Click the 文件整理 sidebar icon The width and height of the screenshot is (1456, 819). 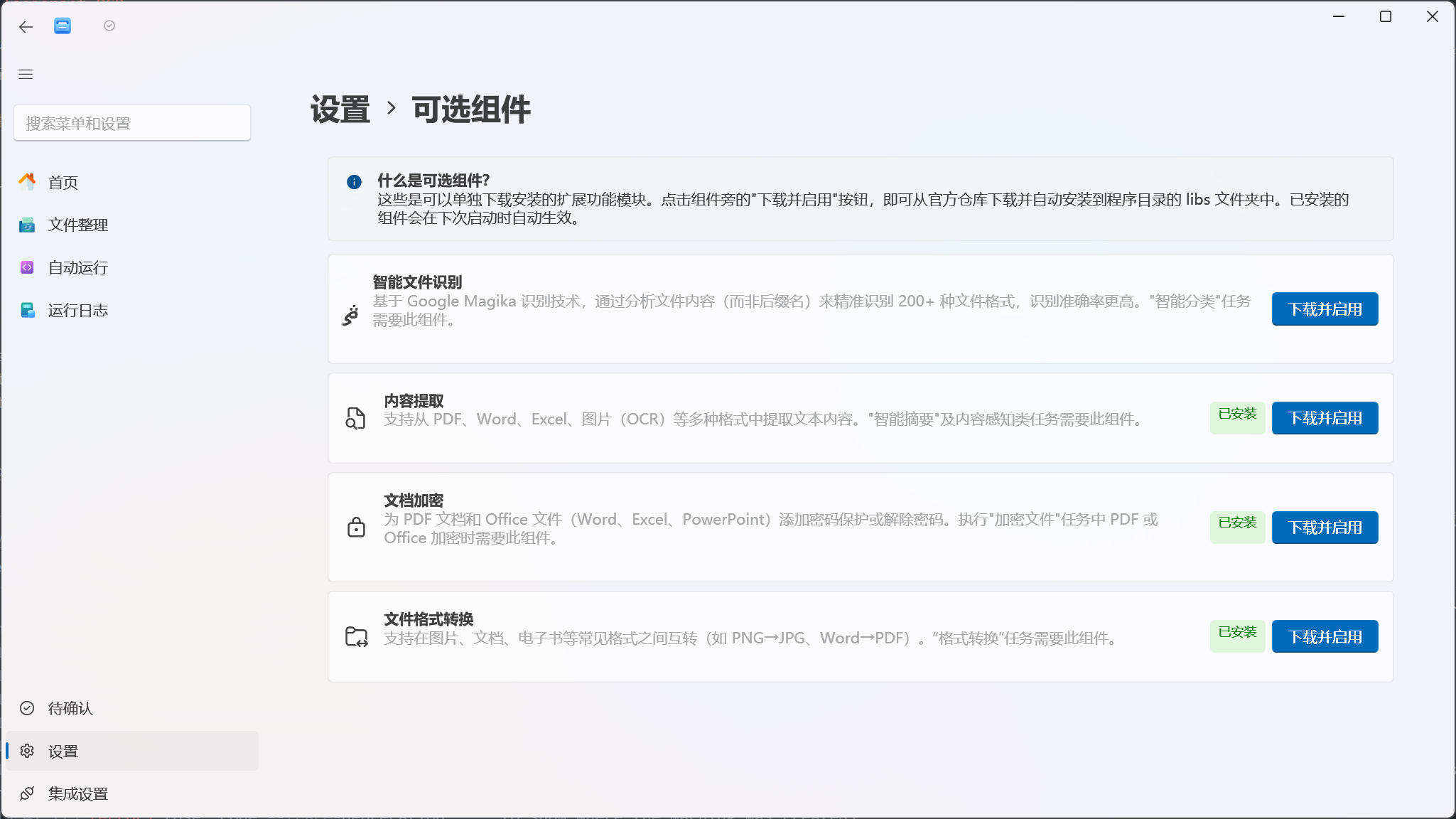(x=27, y=225)
